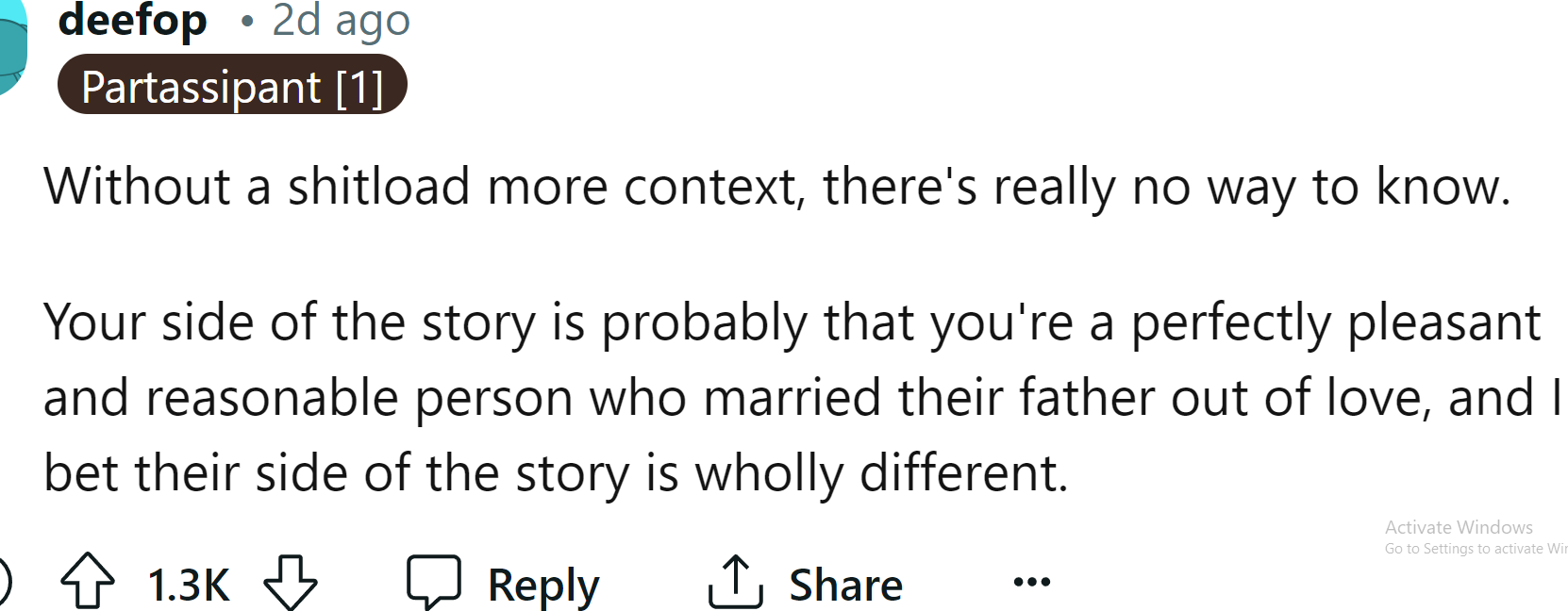The height and width of the screenshot is (611, 1568).
Task: Click the upward arrow inside the Share control
Action: [x=737, y=579]
